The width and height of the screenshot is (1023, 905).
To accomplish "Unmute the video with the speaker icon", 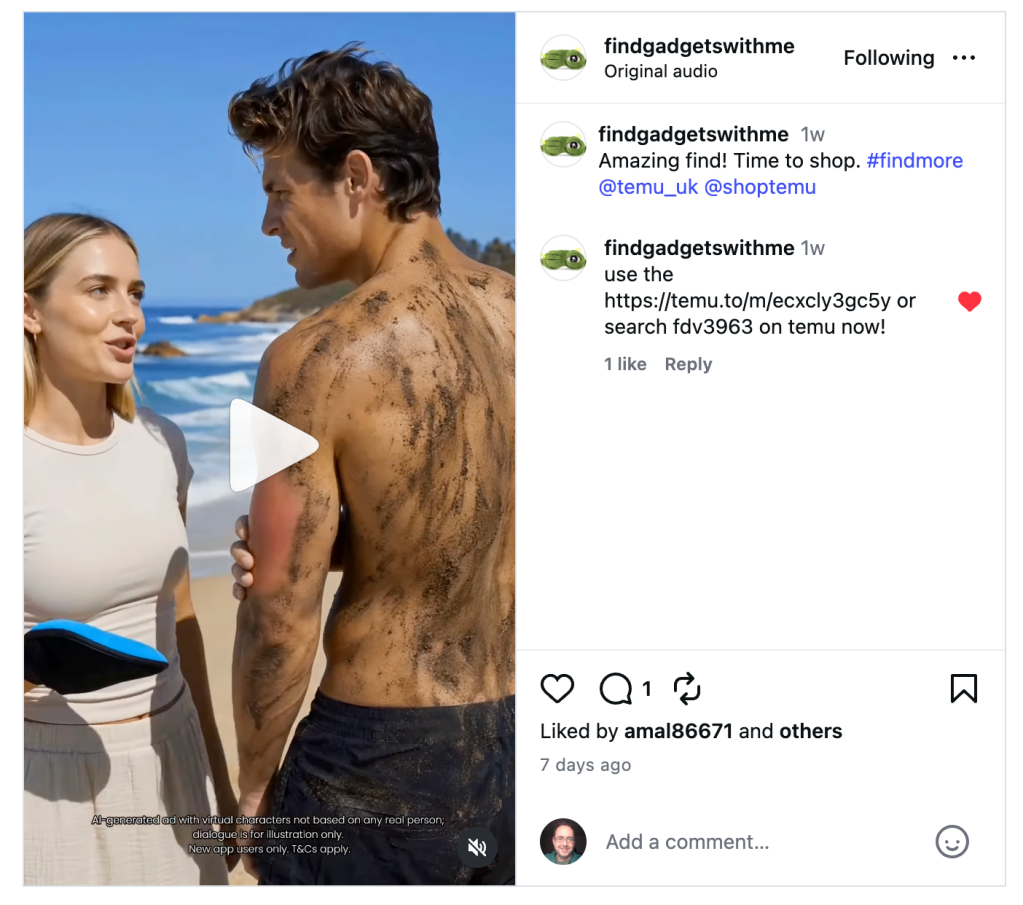I will point(477,848).
